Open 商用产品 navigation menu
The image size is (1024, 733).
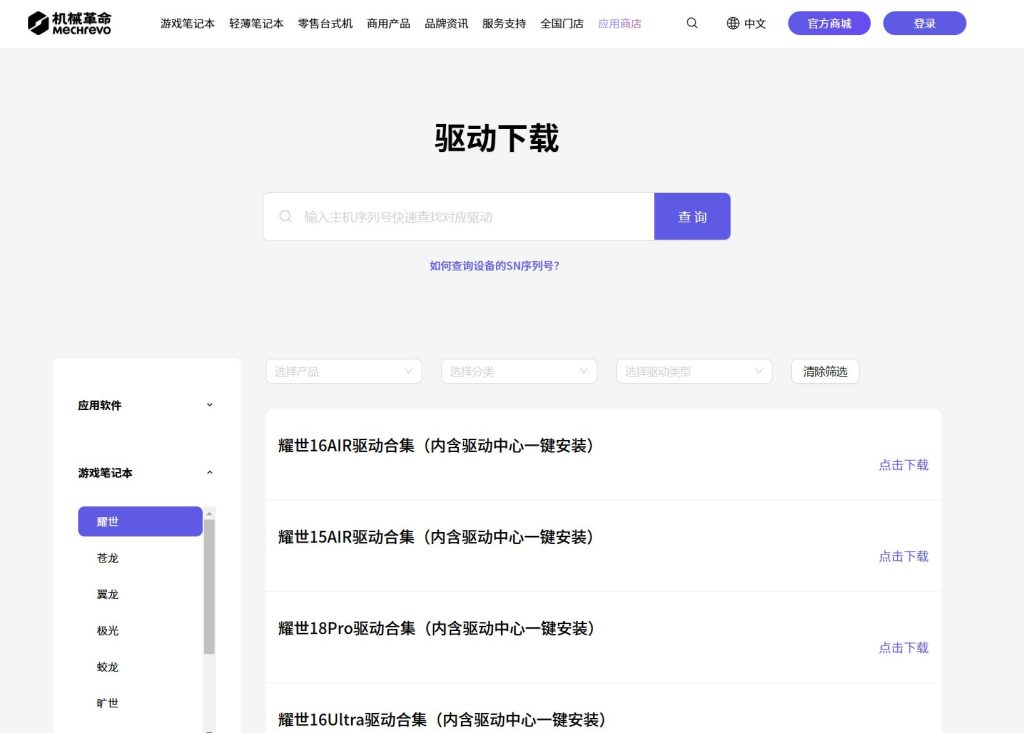point(389,24)
